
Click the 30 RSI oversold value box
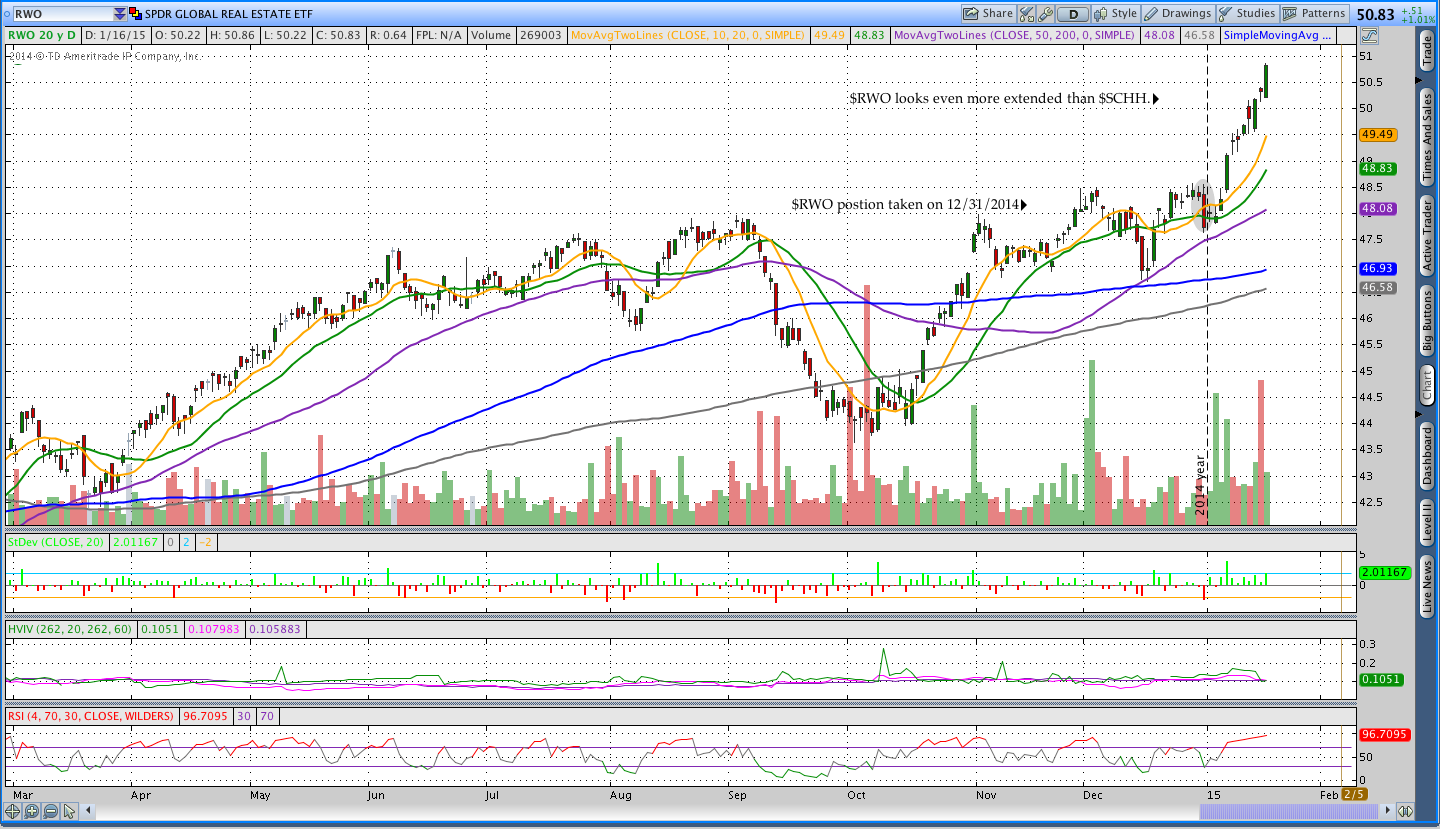(x=243, y=716)
